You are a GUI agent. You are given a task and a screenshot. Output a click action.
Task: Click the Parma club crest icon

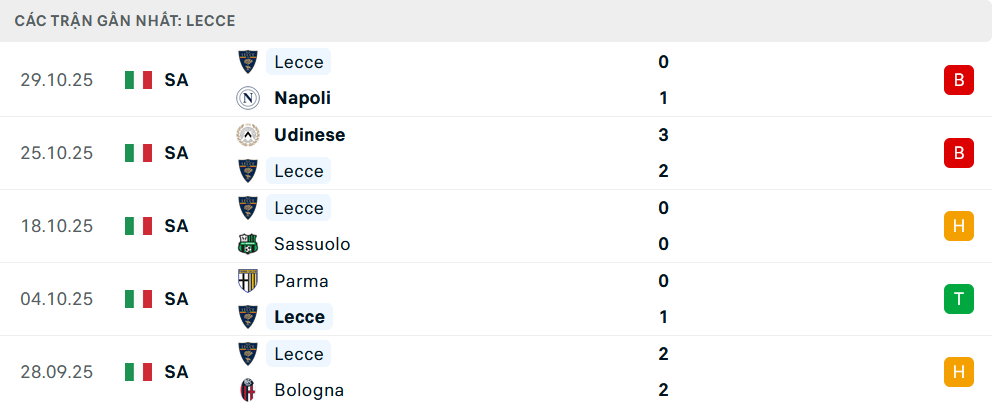coord(247,281)
